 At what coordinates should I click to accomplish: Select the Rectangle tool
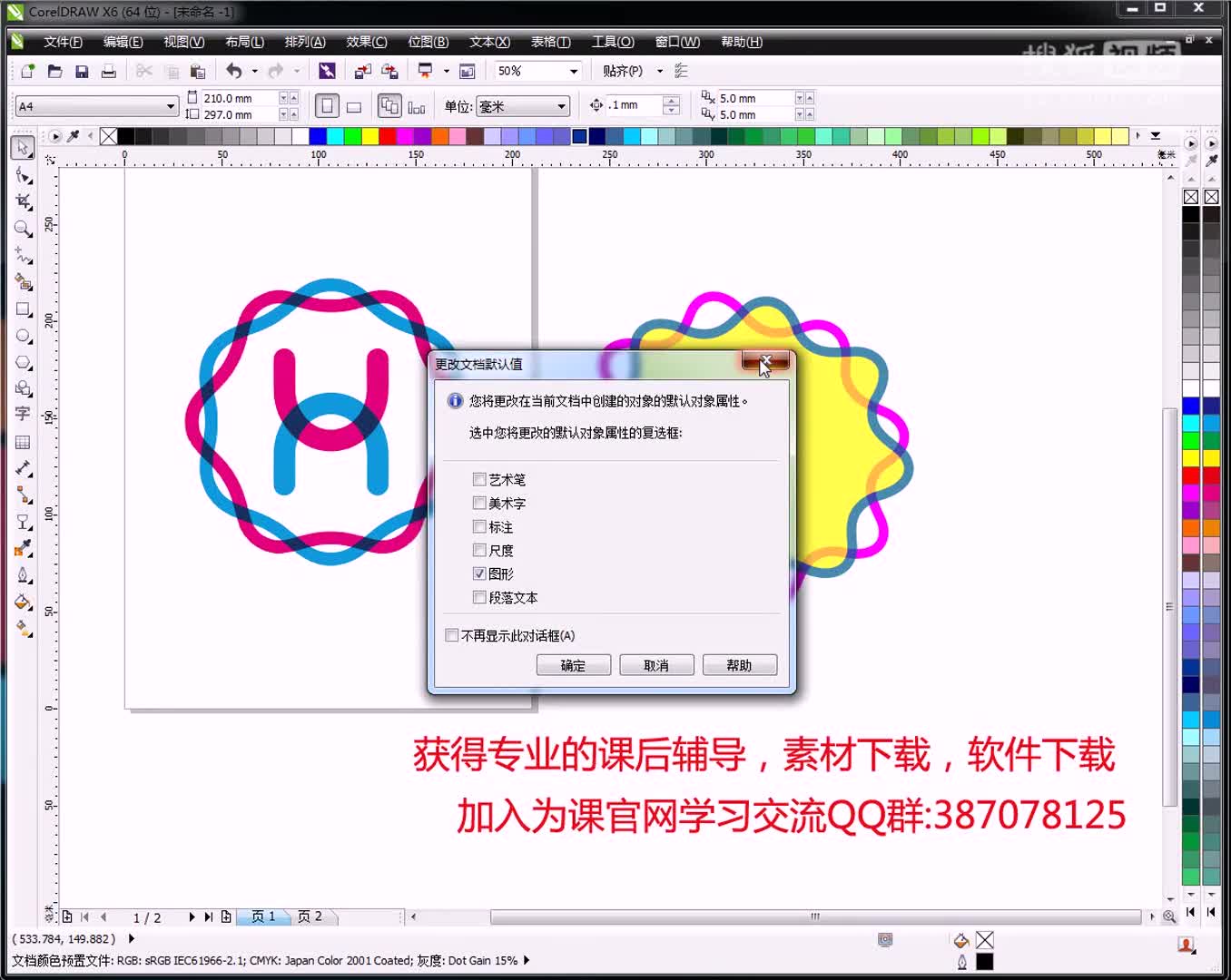point(23,309)
